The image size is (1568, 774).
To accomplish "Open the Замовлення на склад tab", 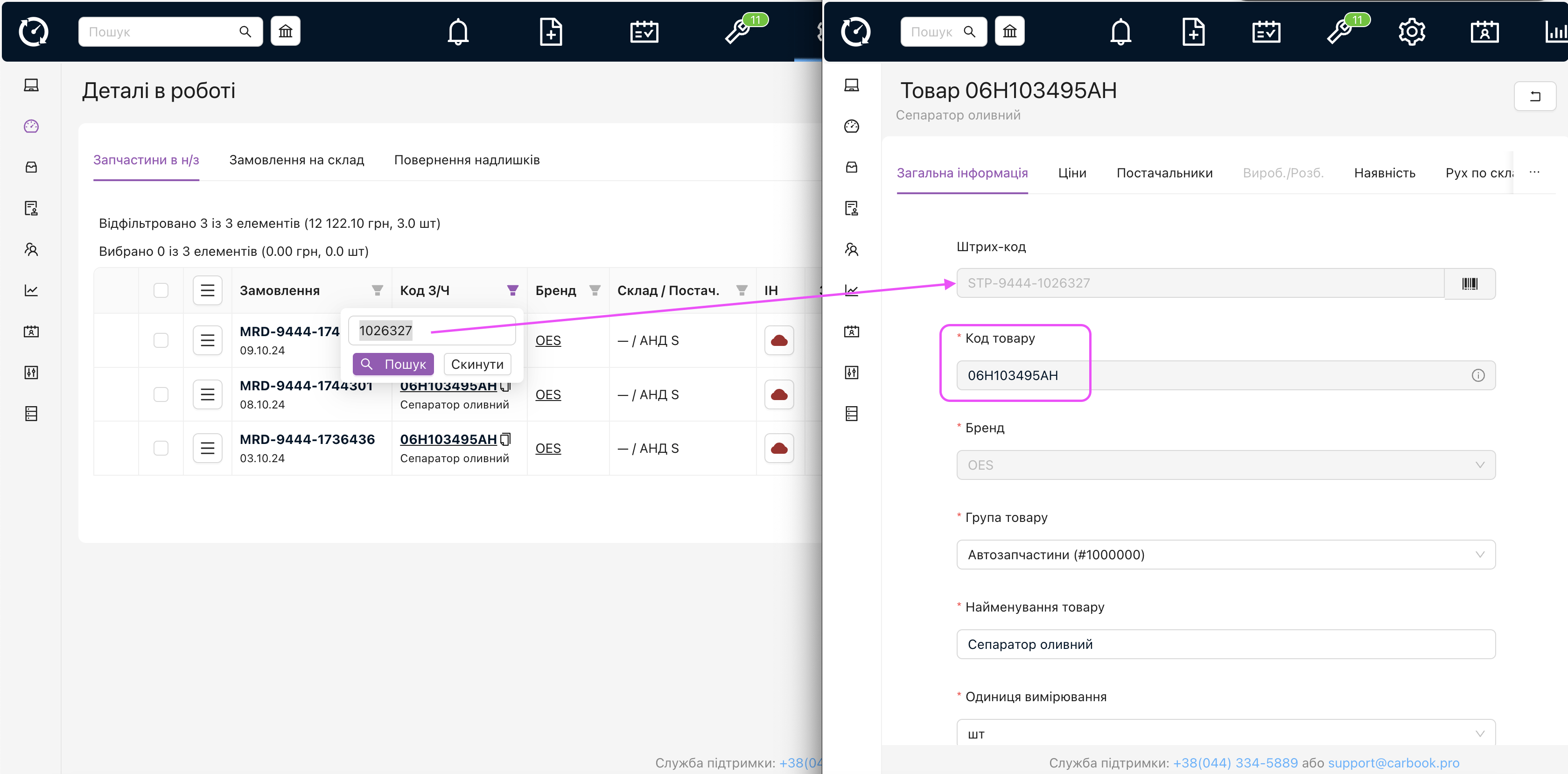I will pos(296,160).
